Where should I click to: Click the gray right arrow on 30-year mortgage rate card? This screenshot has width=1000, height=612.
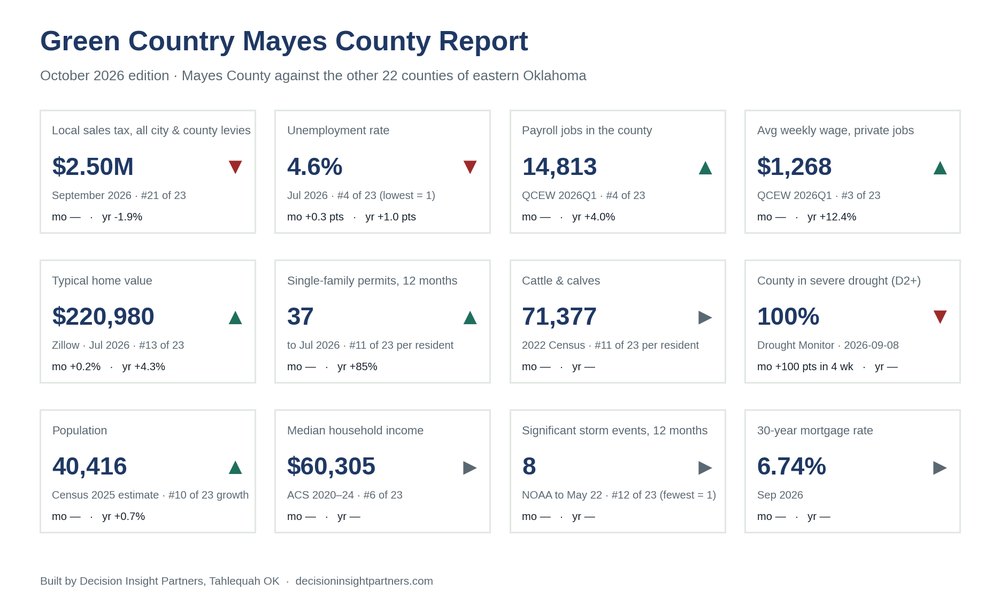tap(940, 468)
